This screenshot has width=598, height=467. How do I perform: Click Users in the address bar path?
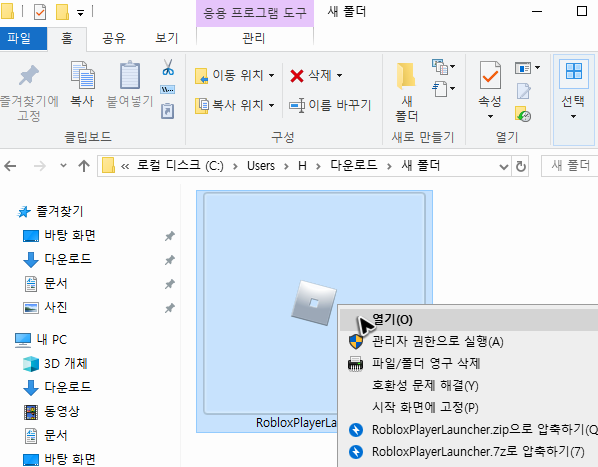[261, 166]
